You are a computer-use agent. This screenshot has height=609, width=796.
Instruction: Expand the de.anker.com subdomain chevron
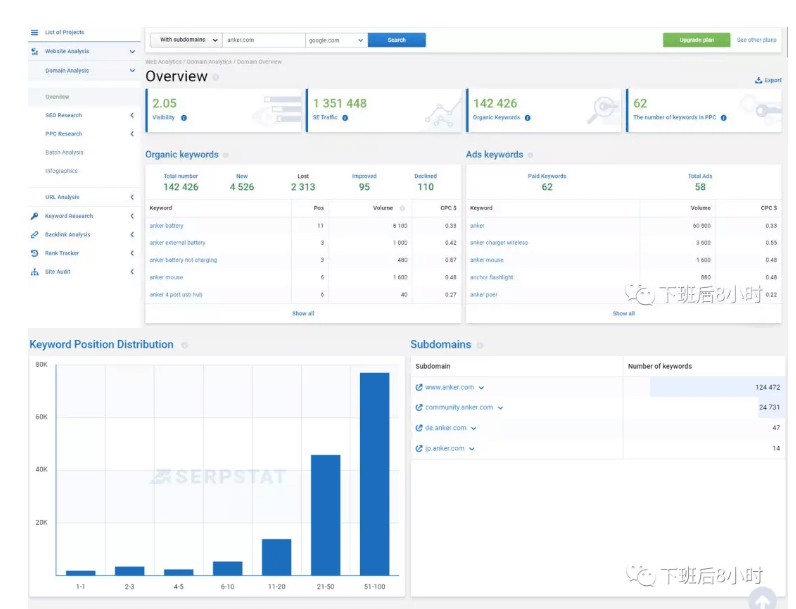[472, 428]
